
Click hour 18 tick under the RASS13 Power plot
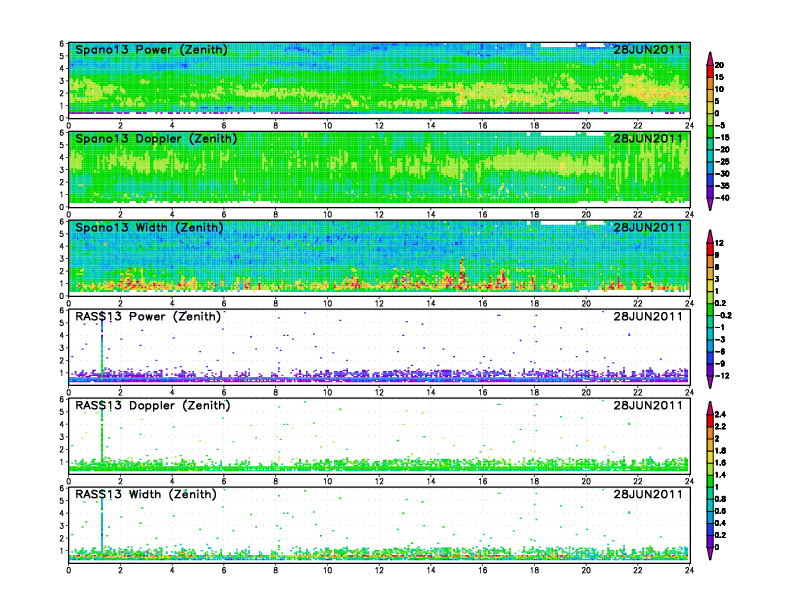tap(534, 392)
